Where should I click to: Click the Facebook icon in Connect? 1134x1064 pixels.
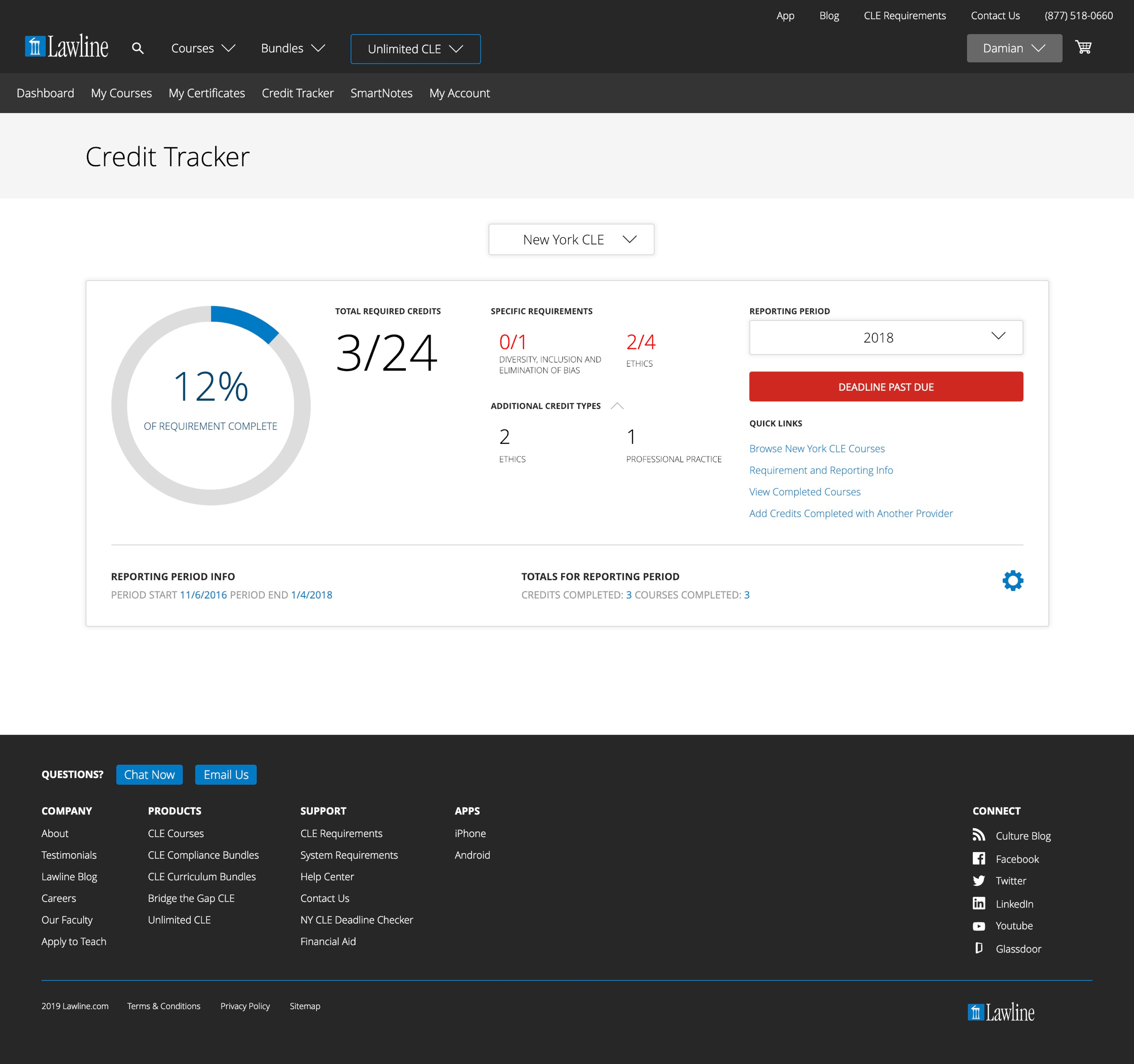[979, 858]
